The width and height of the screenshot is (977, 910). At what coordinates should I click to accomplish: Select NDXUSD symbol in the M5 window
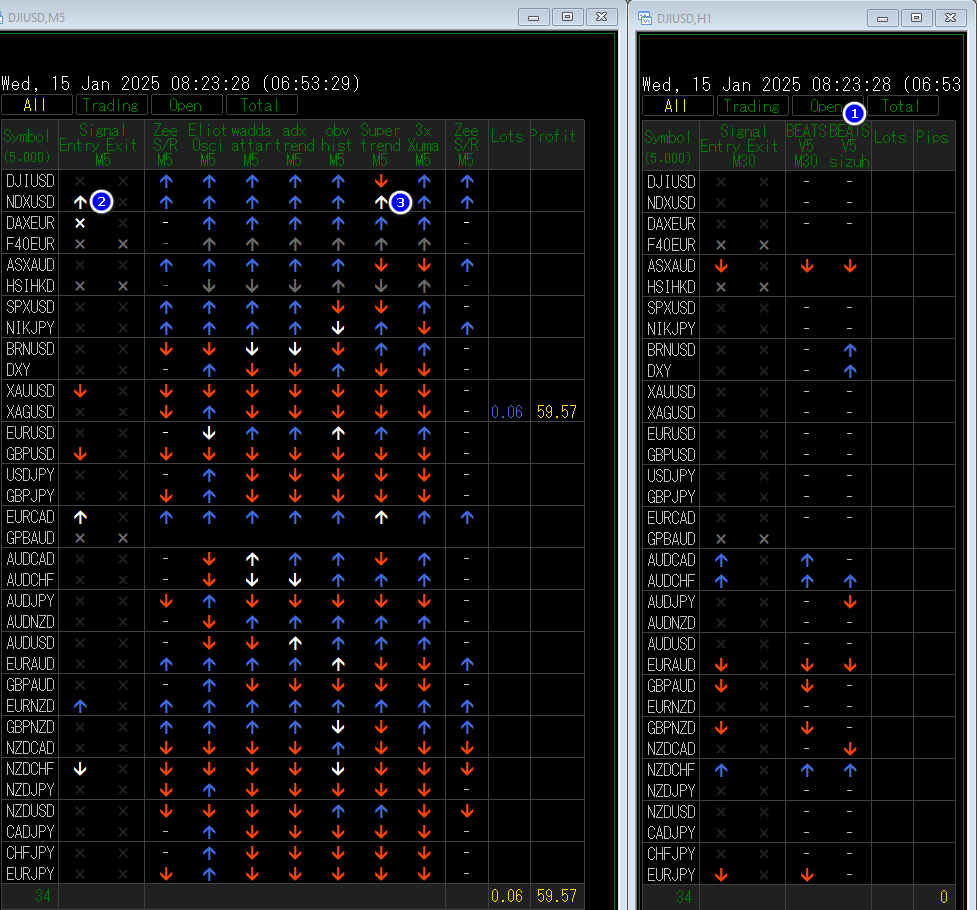click(30, 202)
